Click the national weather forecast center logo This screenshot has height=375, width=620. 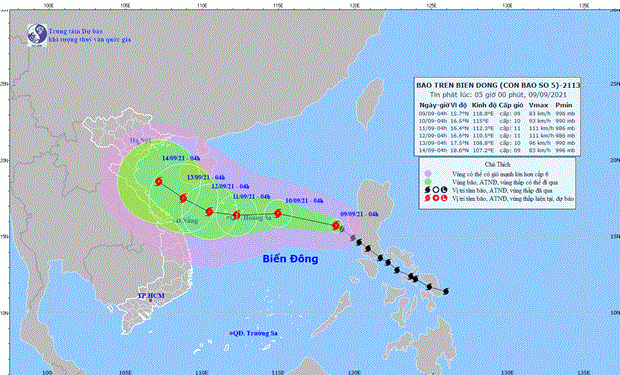(x=37, y=35)
